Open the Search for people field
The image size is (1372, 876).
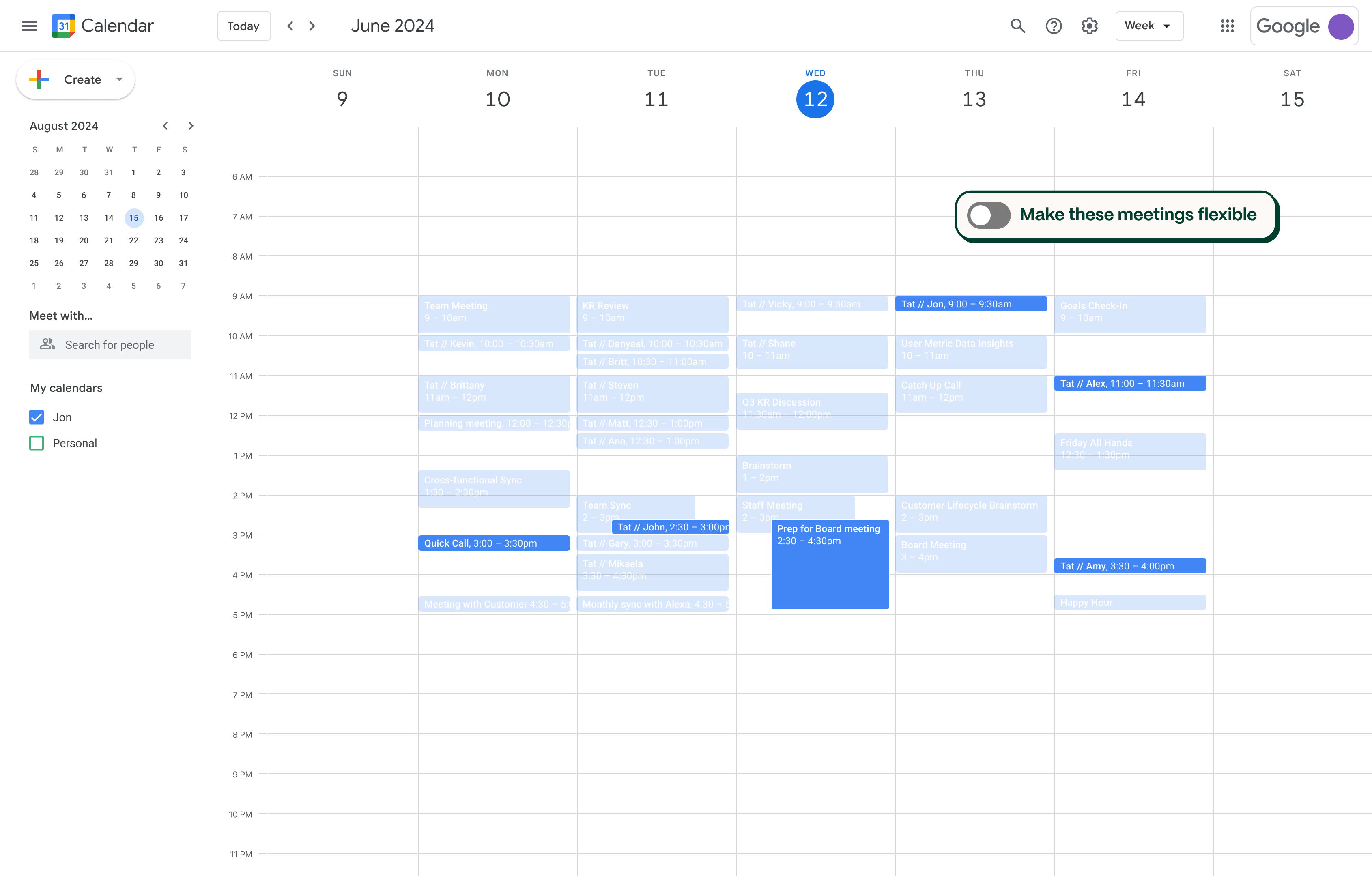coord(109,343)
